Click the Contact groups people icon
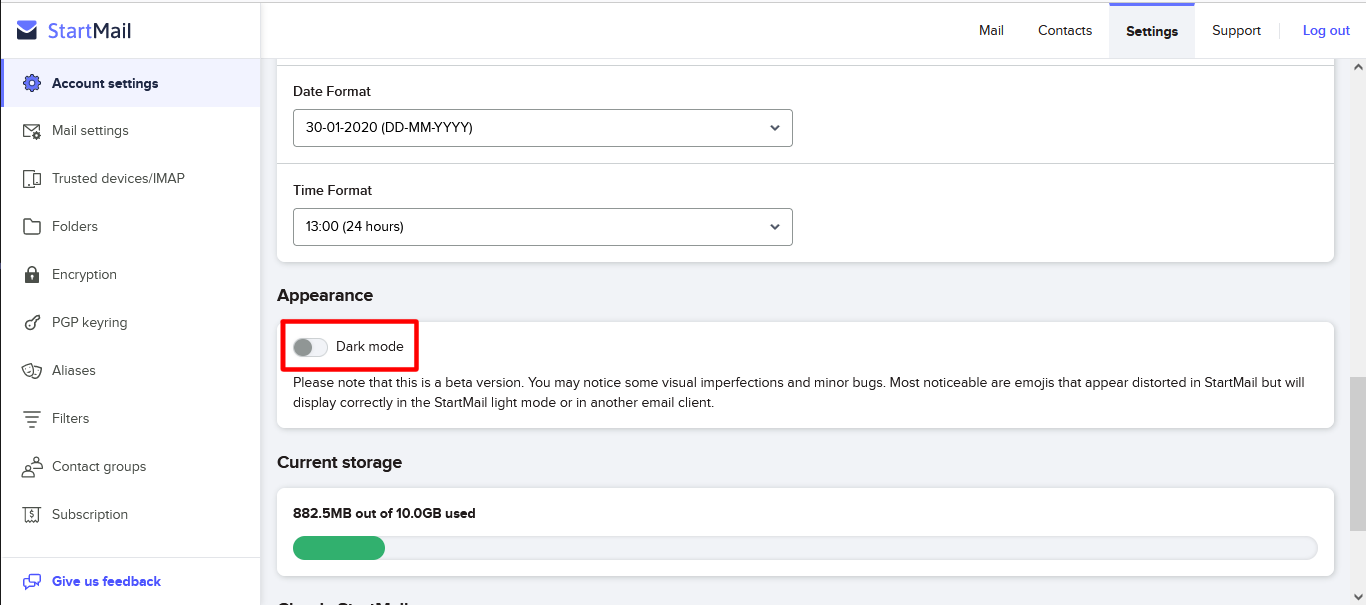This screenshot has width=1366, height=605. tap(32, 467)
